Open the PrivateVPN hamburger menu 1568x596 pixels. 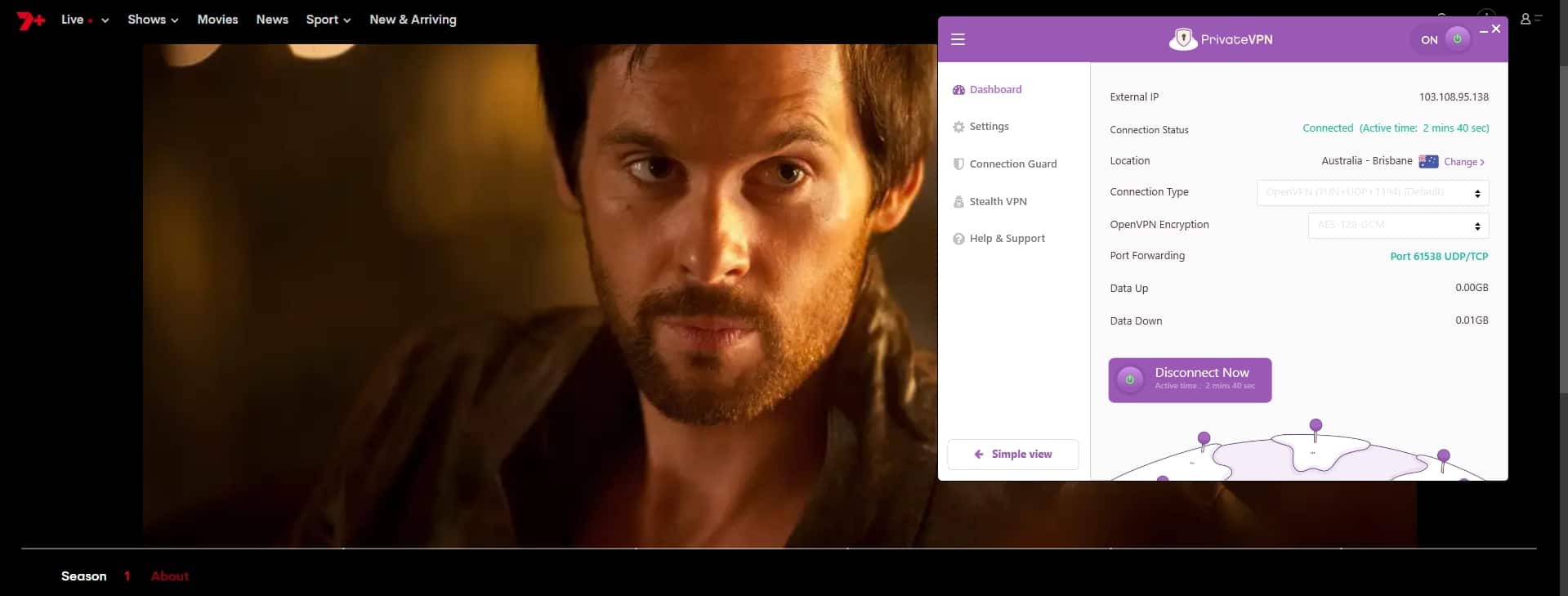[x=958, y=39]
